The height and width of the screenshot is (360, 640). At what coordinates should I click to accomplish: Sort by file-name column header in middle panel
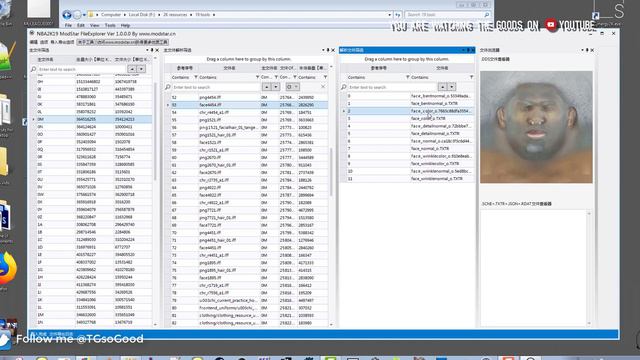pos(229,68)
